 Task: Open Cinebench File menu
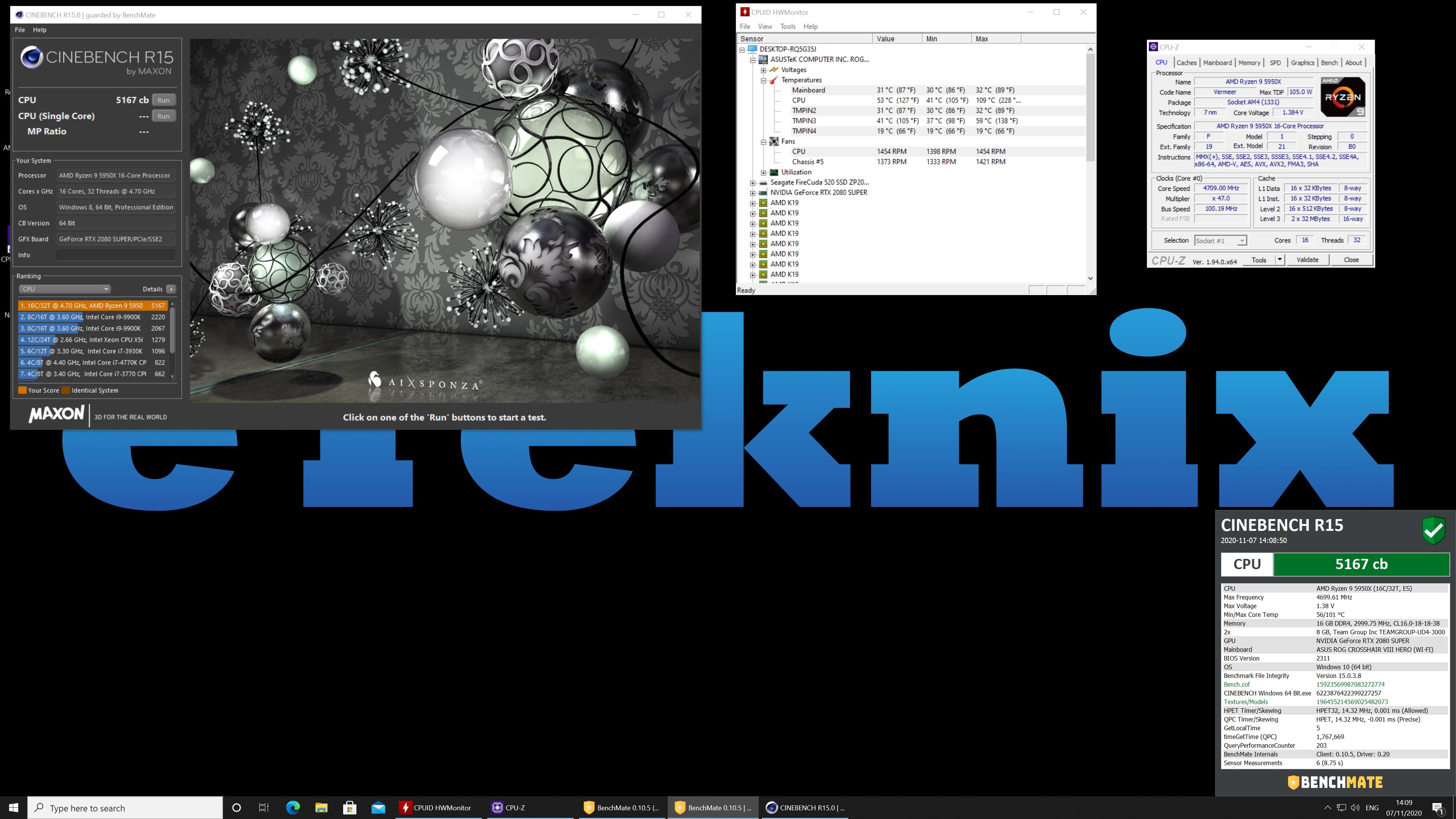[20, 30]
